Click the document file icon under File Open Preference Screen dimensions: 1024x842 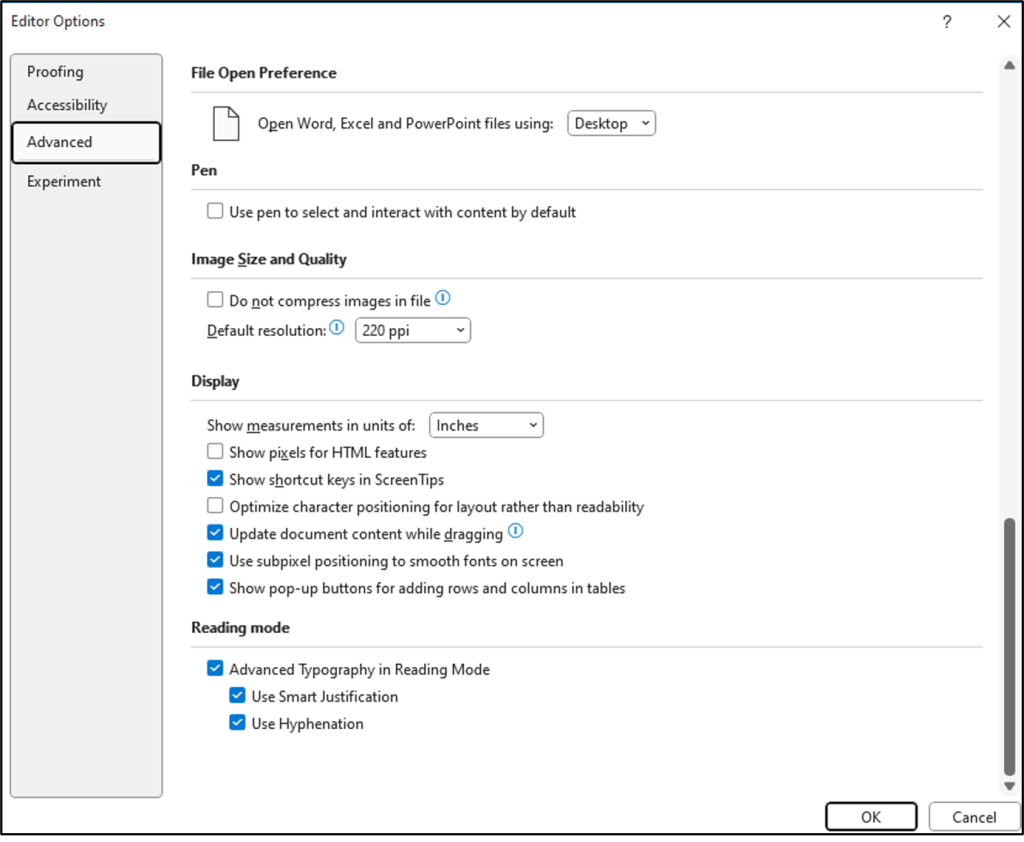pos(226,123)
